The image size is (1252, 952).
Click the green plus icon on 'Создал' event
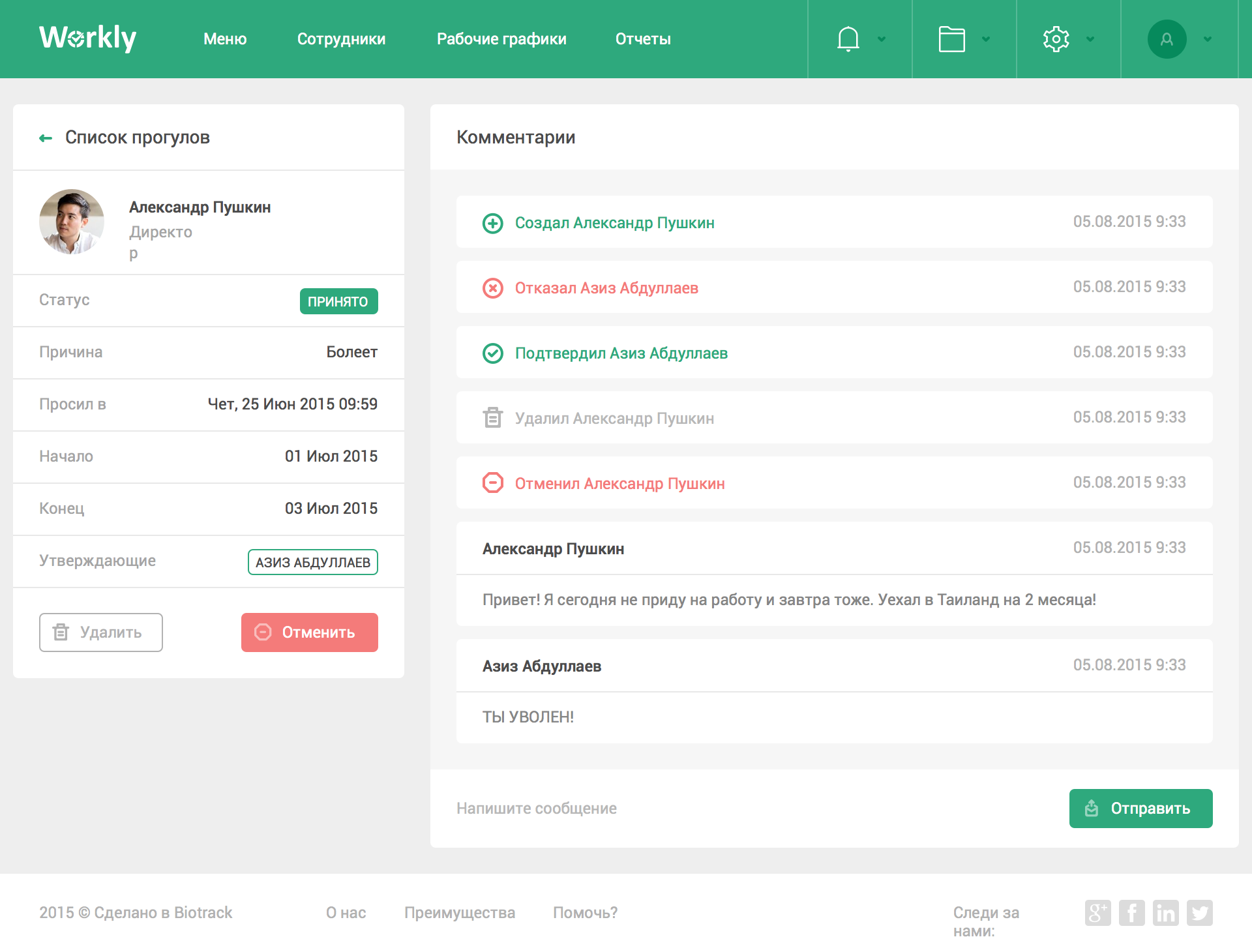click(x=492, y=222)
